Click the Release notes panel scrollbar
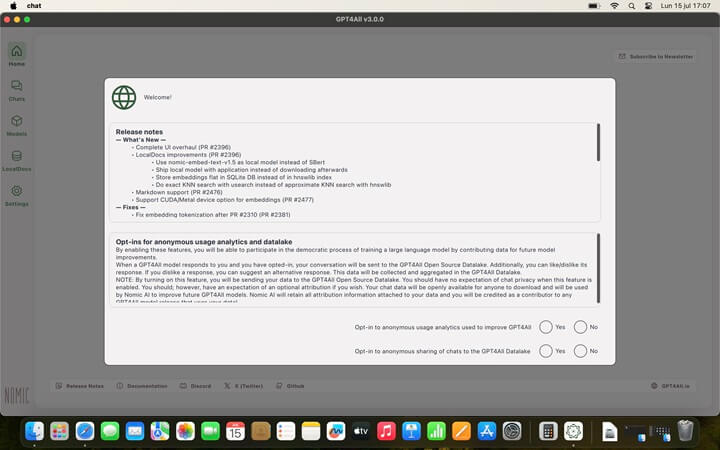 (598, 142)
